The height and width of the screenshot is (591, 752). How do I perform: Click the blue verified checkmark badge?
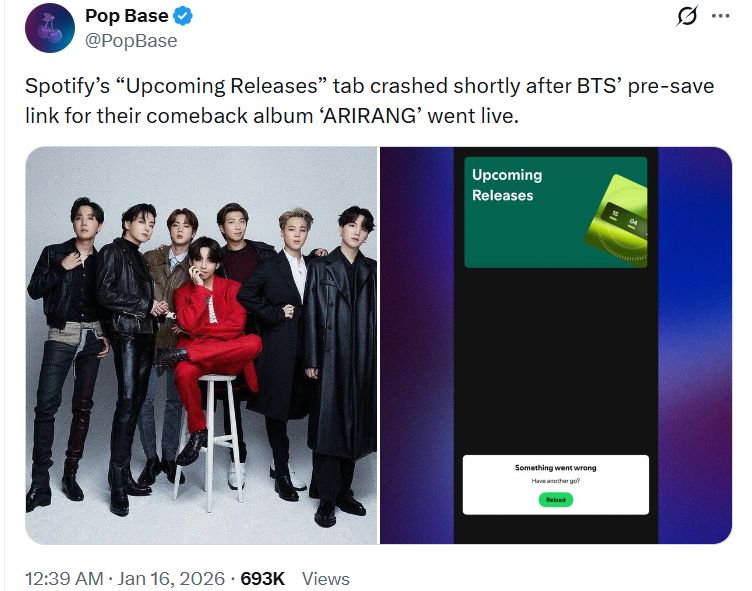coord(183,16)
